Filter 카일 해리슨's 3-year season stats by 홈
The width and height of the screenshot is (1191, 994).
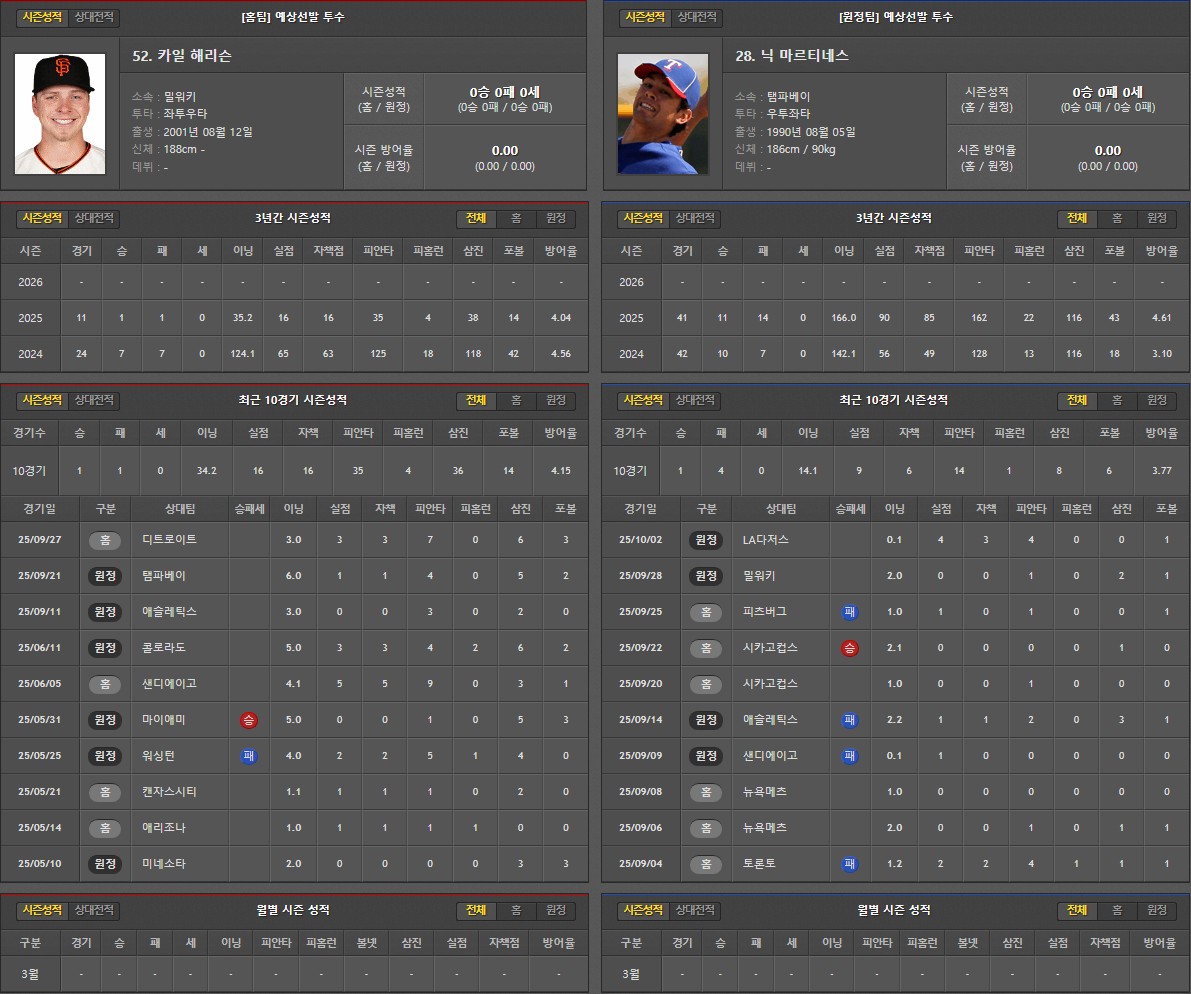point(516,218)
